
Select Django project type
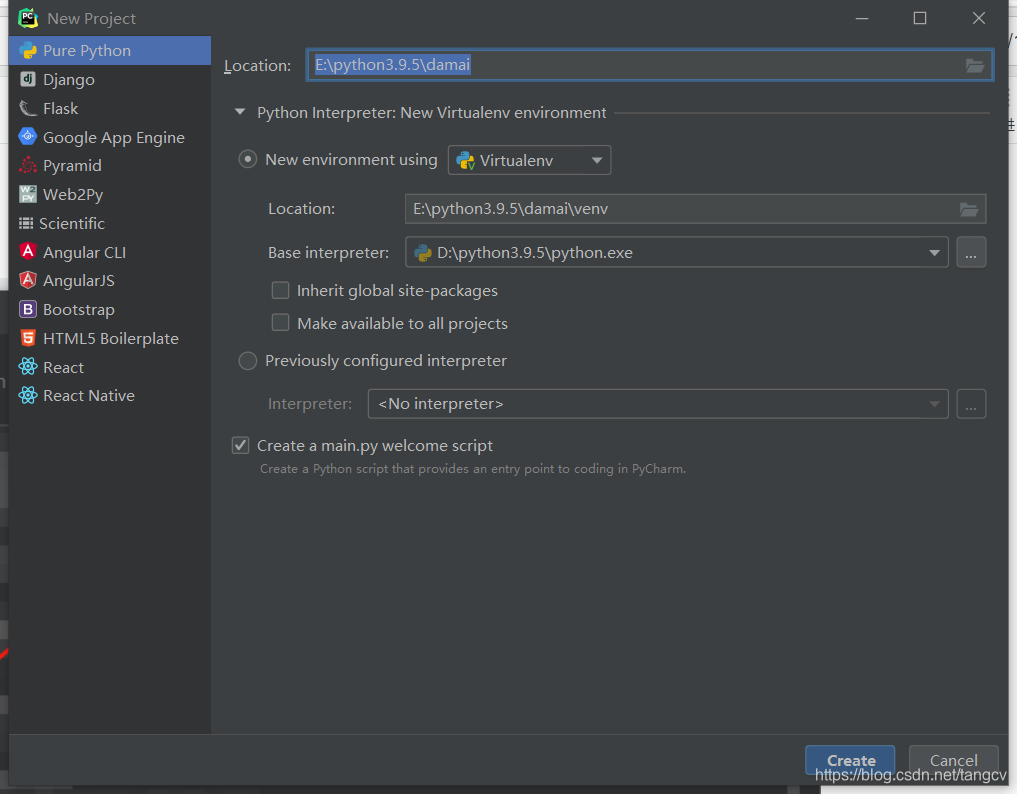[x=110, y=79]
